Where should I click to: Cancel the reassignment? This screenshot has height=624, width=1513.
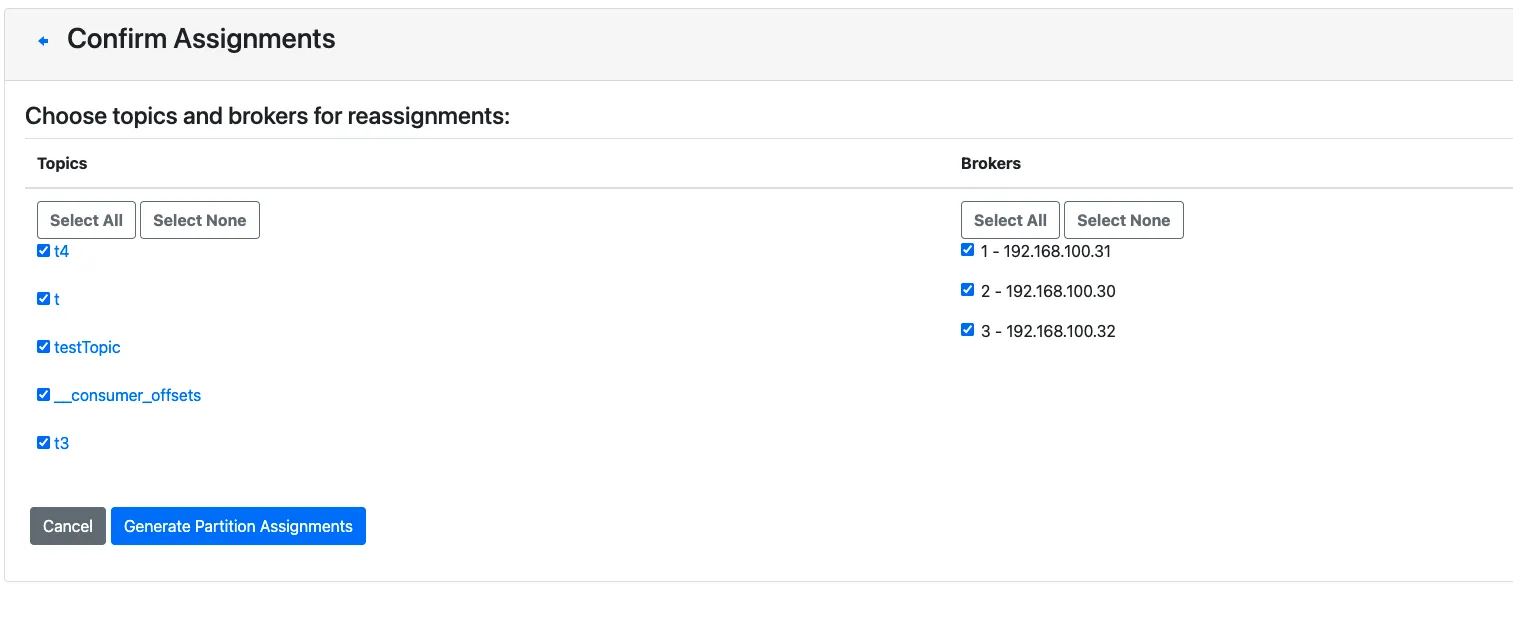[x=68, y=526]
